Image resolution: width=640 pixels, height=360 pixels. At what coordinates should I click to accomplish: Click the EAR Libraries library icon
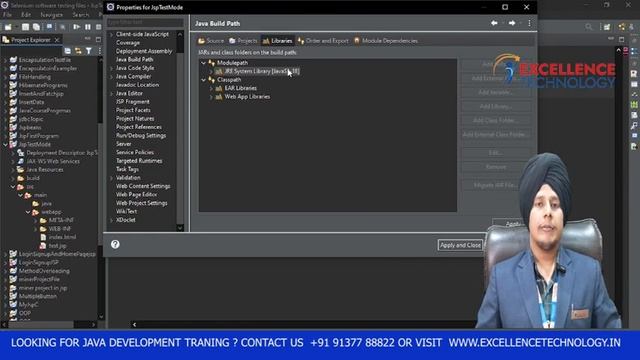pos(219,88)
